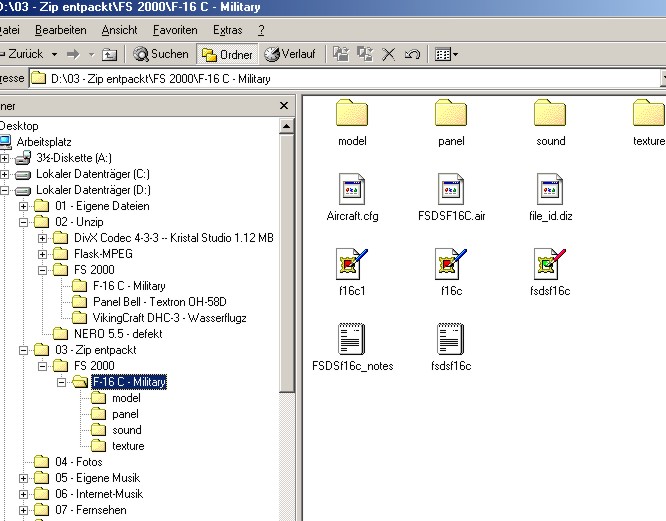Select 04 - Fotos in the tree
Viewport: 666px width, 521px height.
click(x=79, y=462)
